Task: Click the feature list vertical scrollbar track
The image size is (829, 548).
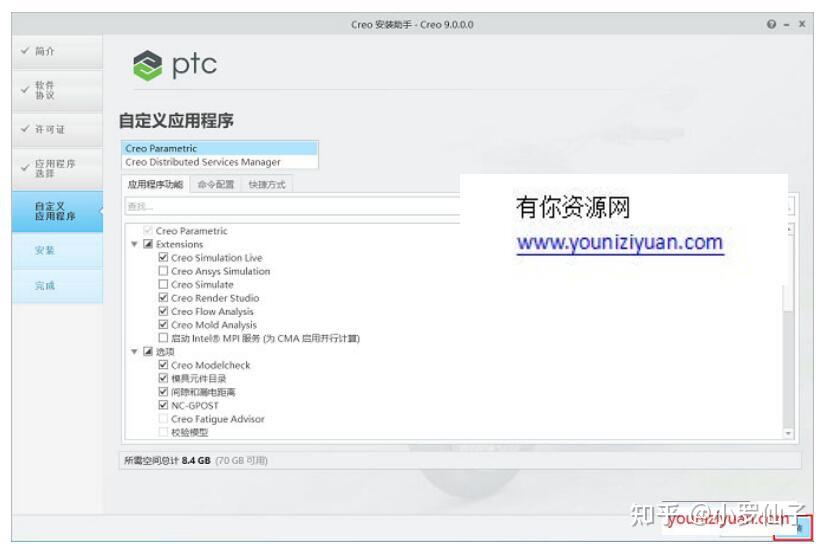Action: (x=788, y=370)
